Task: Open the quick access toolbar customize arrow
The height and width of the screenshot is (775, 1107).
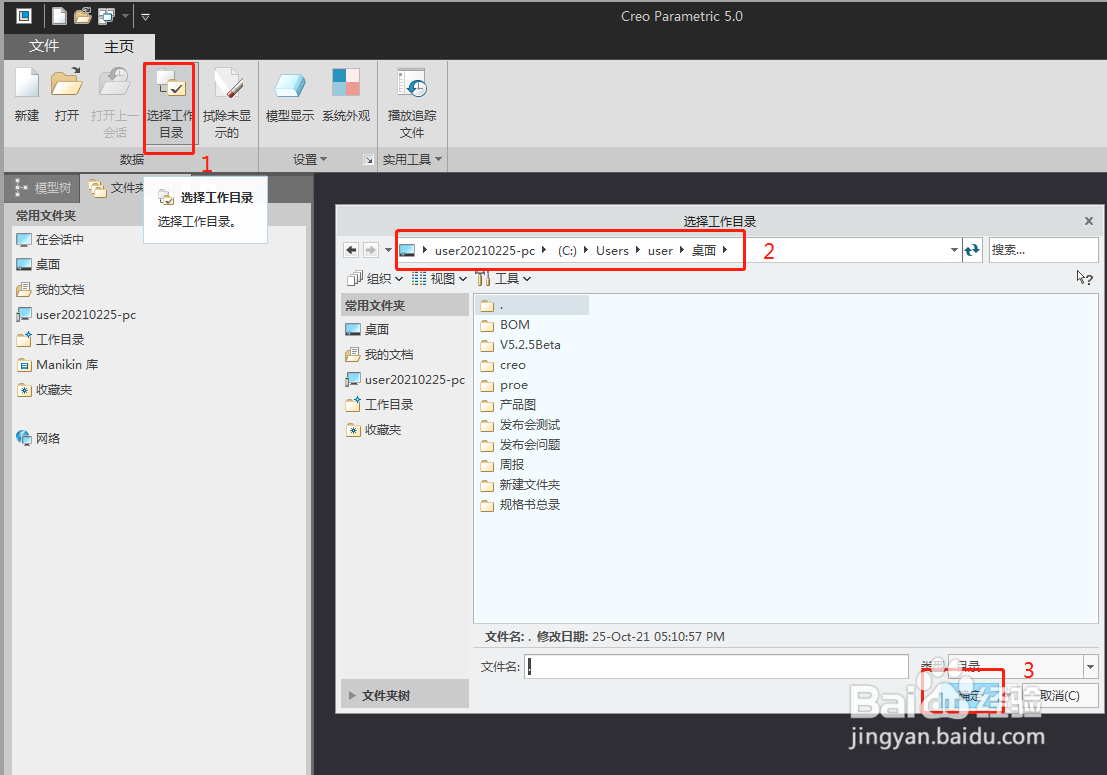Action: [x=145, y=16]
